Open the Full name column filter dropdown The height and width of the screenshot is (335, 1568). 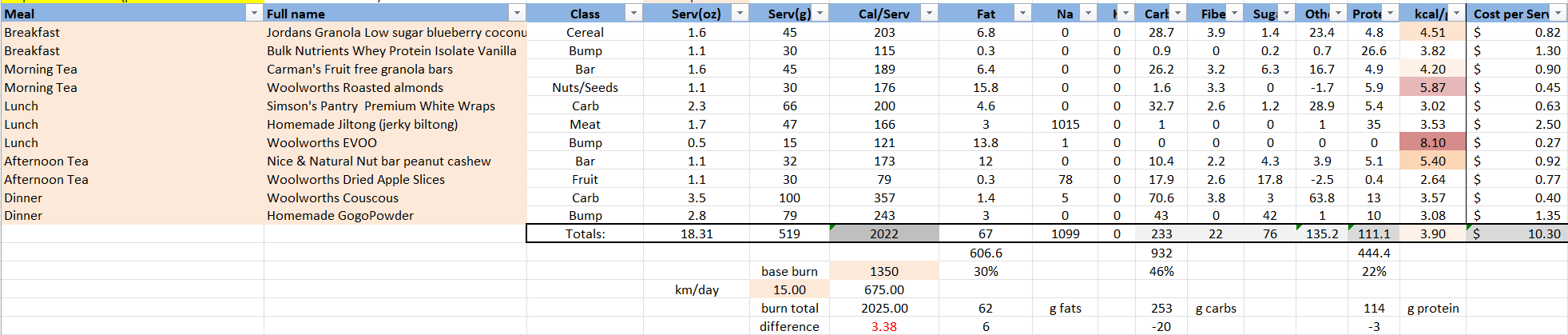517,14
